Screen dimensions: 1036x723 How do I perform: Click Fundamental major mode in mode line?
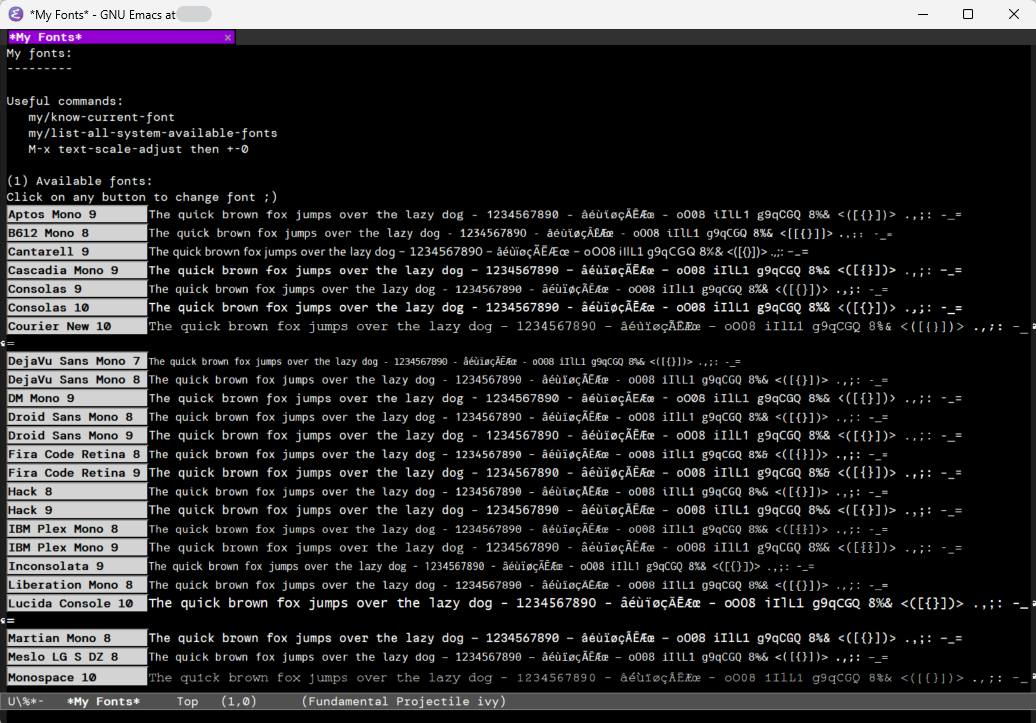[346, 702]
